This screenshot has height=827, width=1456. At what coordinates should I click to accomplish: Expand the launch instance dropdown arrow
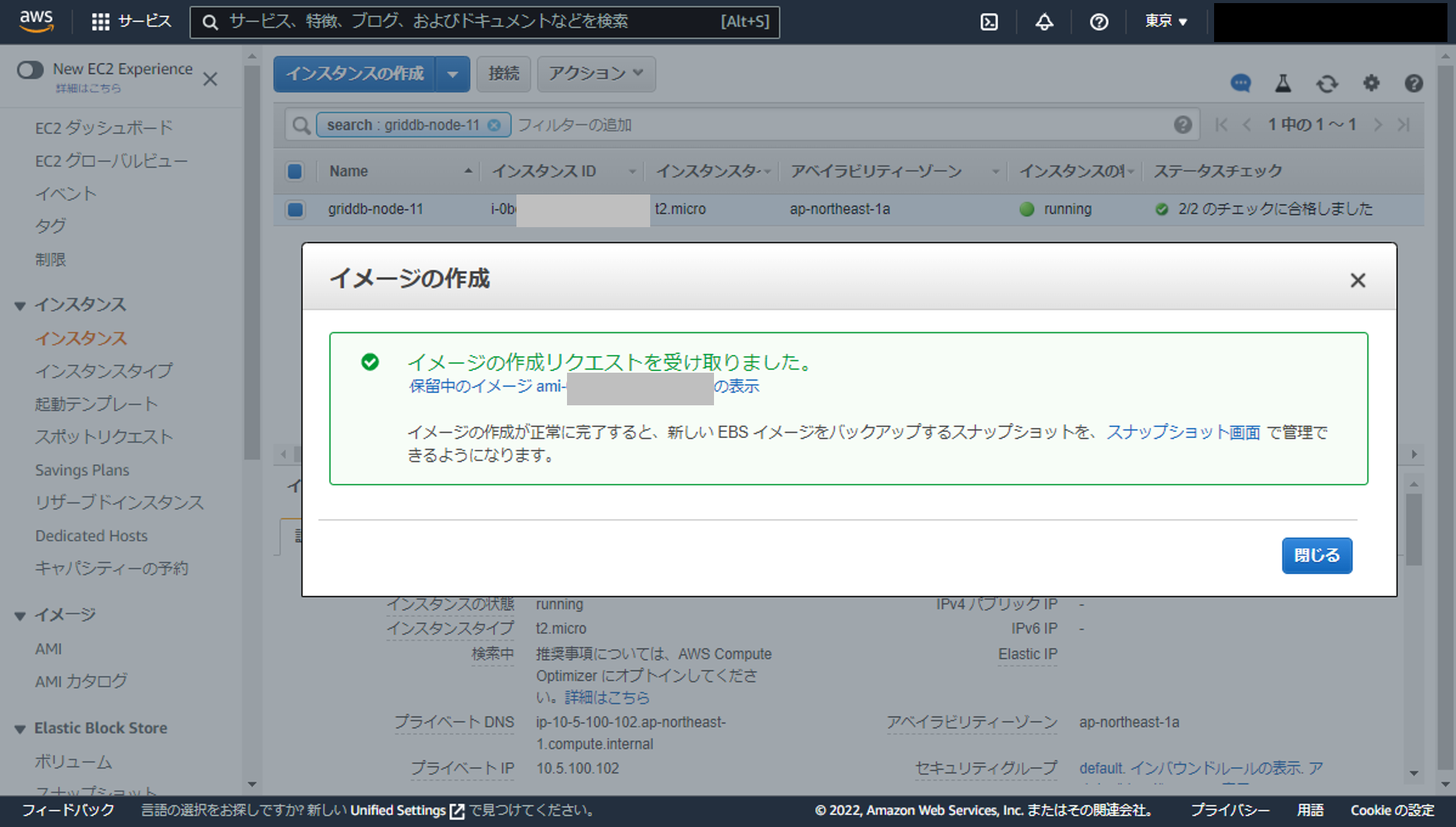tap(453, 74)
